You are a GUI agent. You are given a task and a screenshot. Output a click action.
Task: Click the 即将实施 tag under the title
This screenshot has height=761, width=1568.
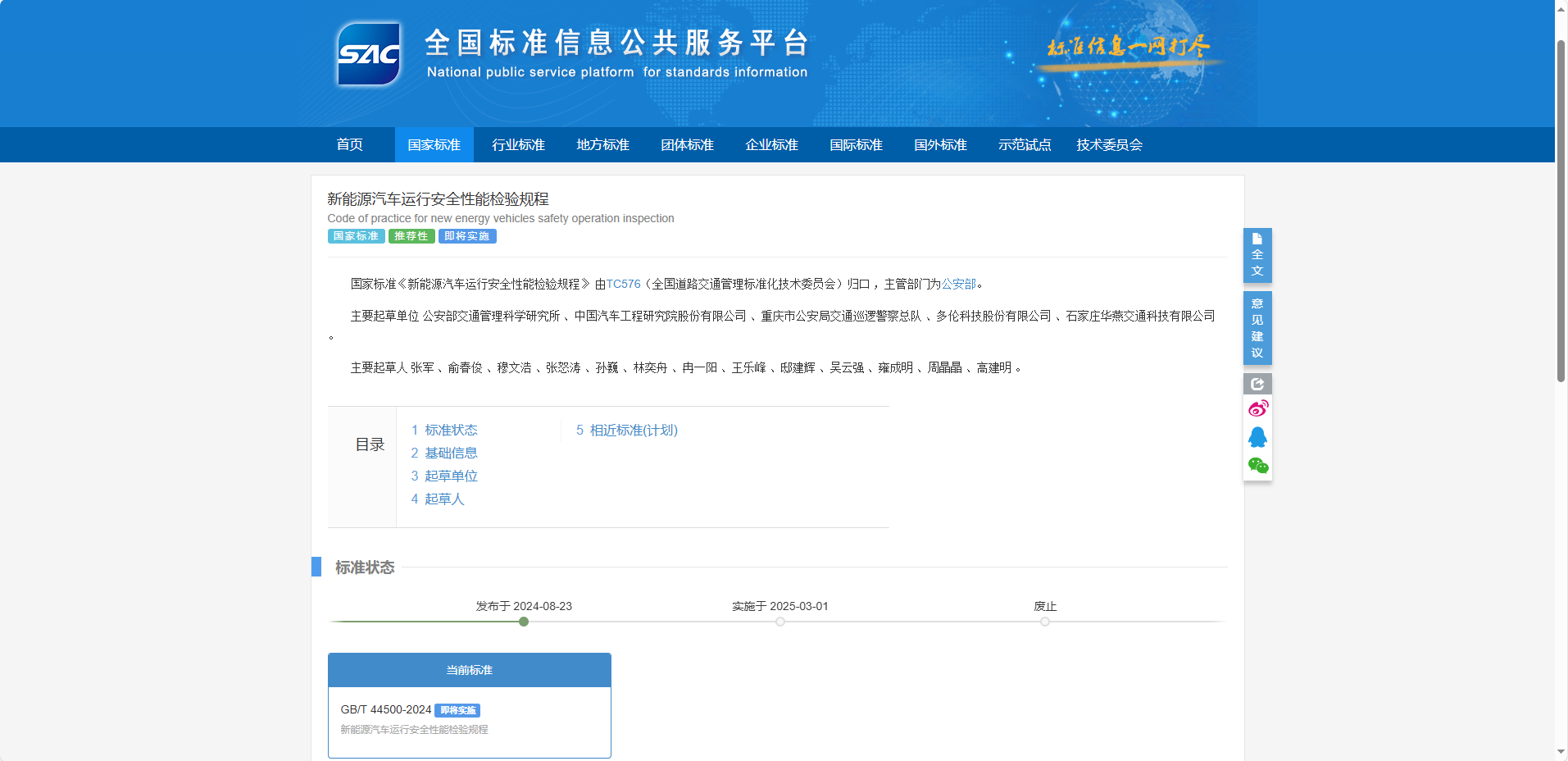(467, 236)
